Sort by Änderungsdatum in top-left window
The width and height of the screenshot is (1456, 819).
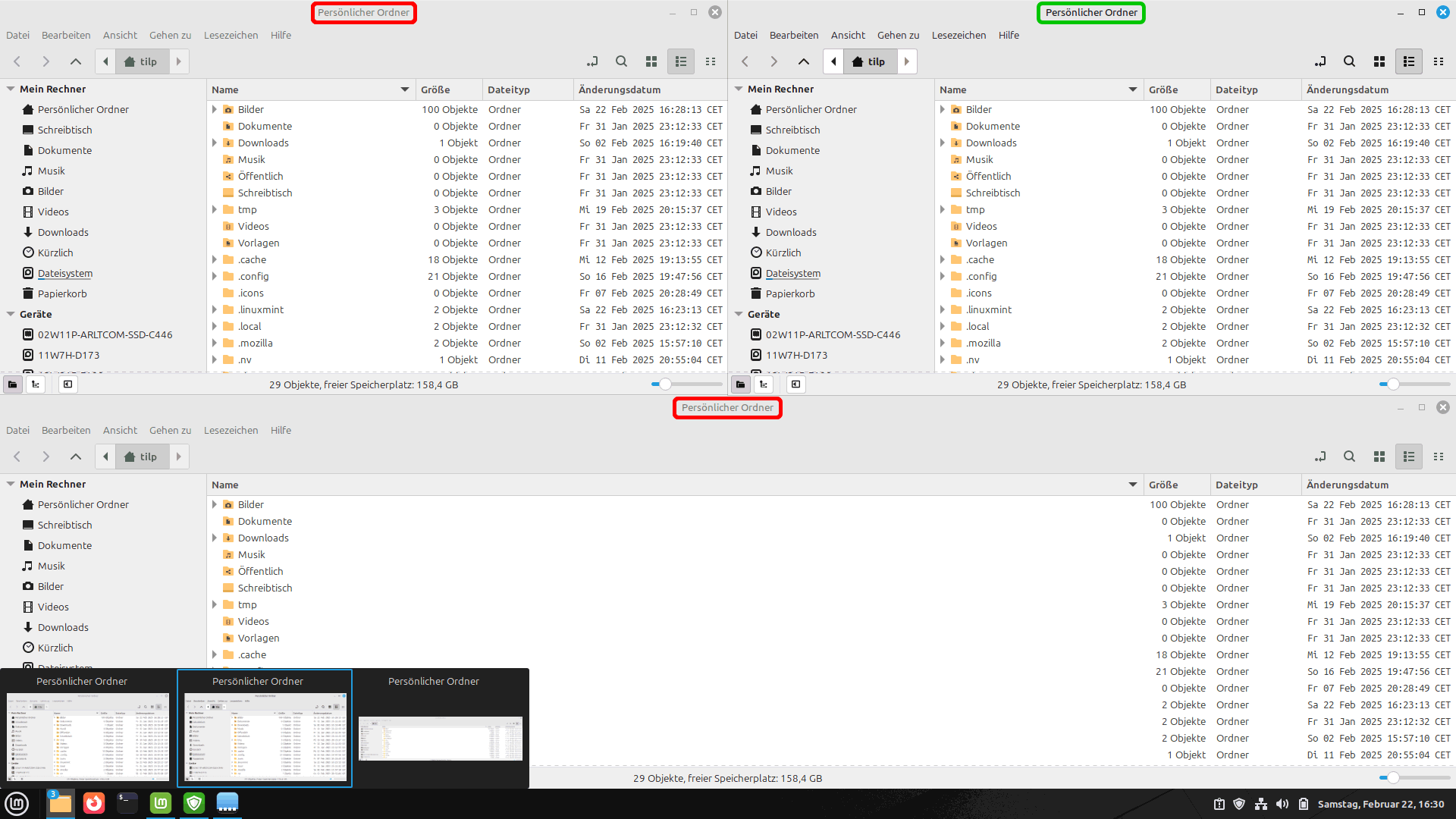(620, 89)
